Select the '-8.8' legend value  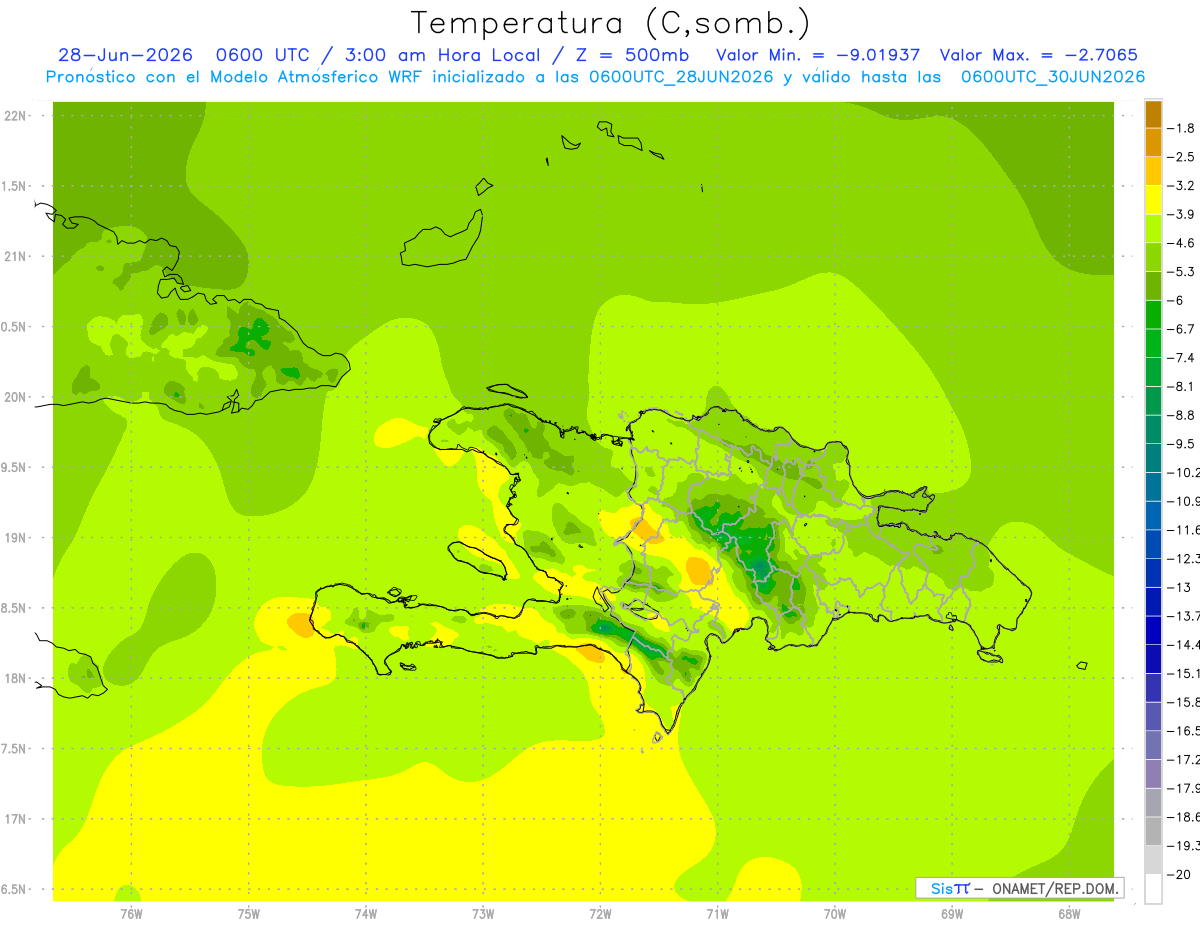pos(1182,415)
